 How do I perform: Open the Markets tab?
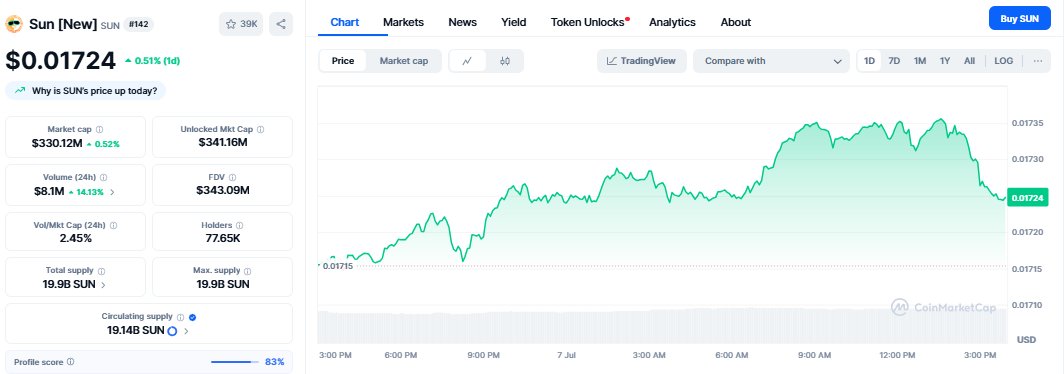pos(403,22)
